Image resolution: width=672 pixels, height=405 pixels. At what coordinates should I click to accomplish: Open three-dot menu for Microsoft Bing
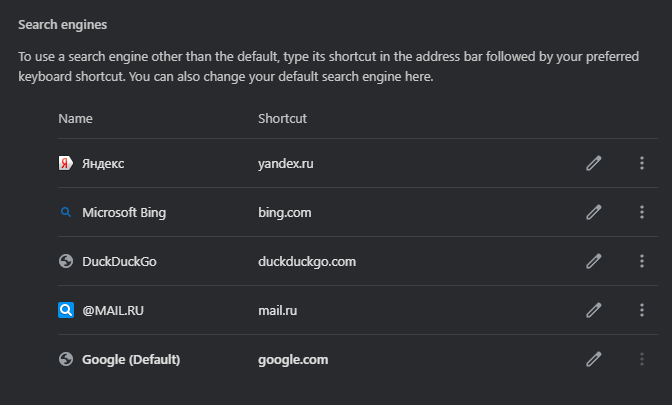(x=642, y=212)
